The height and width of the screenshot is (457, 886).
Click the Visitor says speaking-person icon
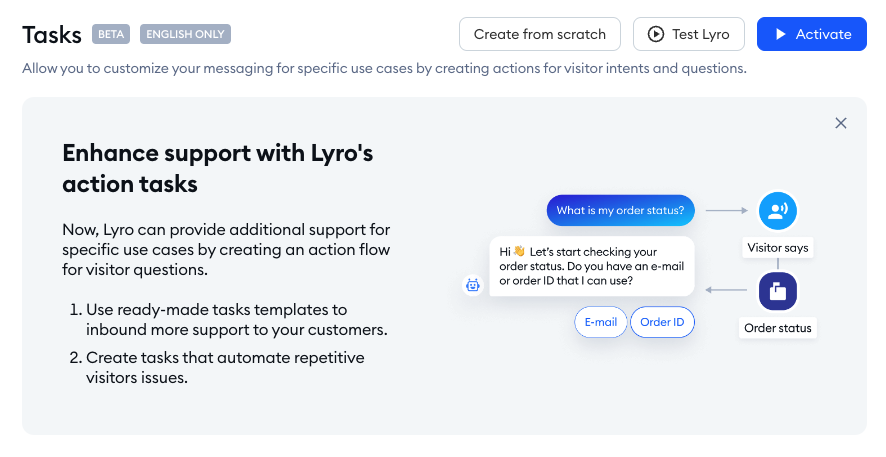point(778,211)
